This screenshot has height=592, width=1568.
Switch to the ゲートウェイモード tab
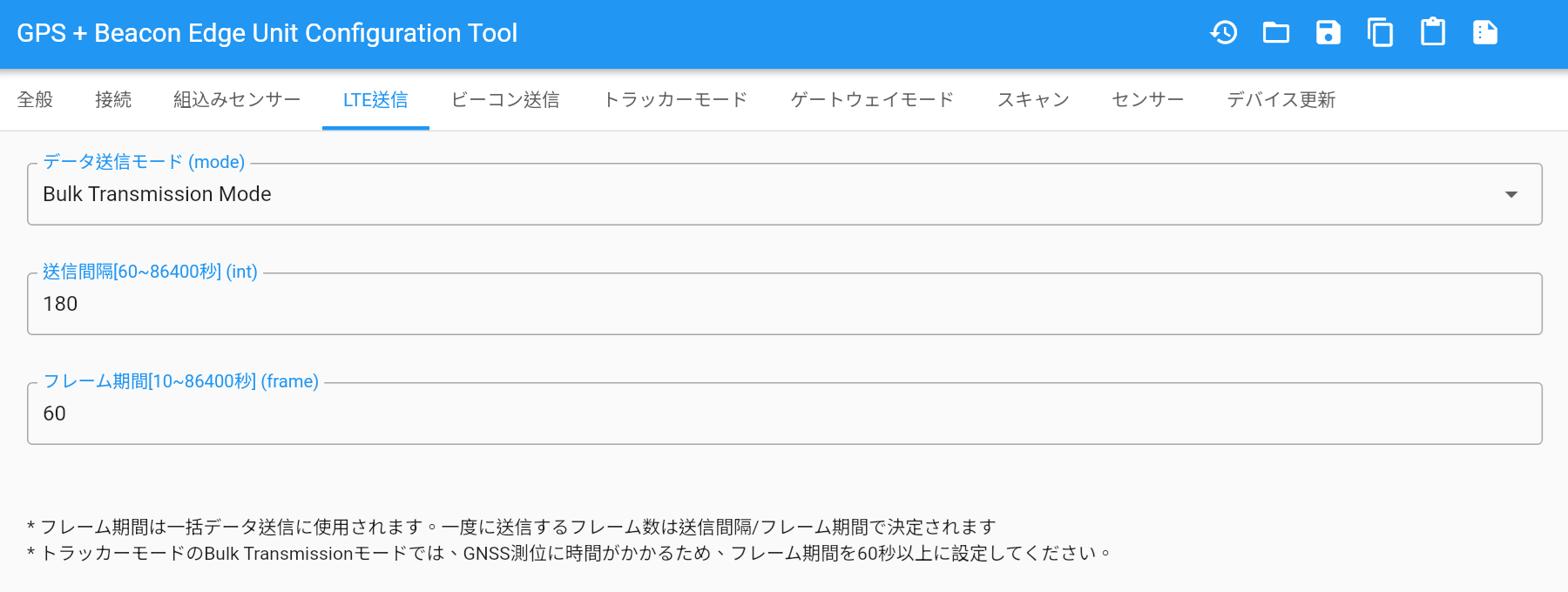872,100
